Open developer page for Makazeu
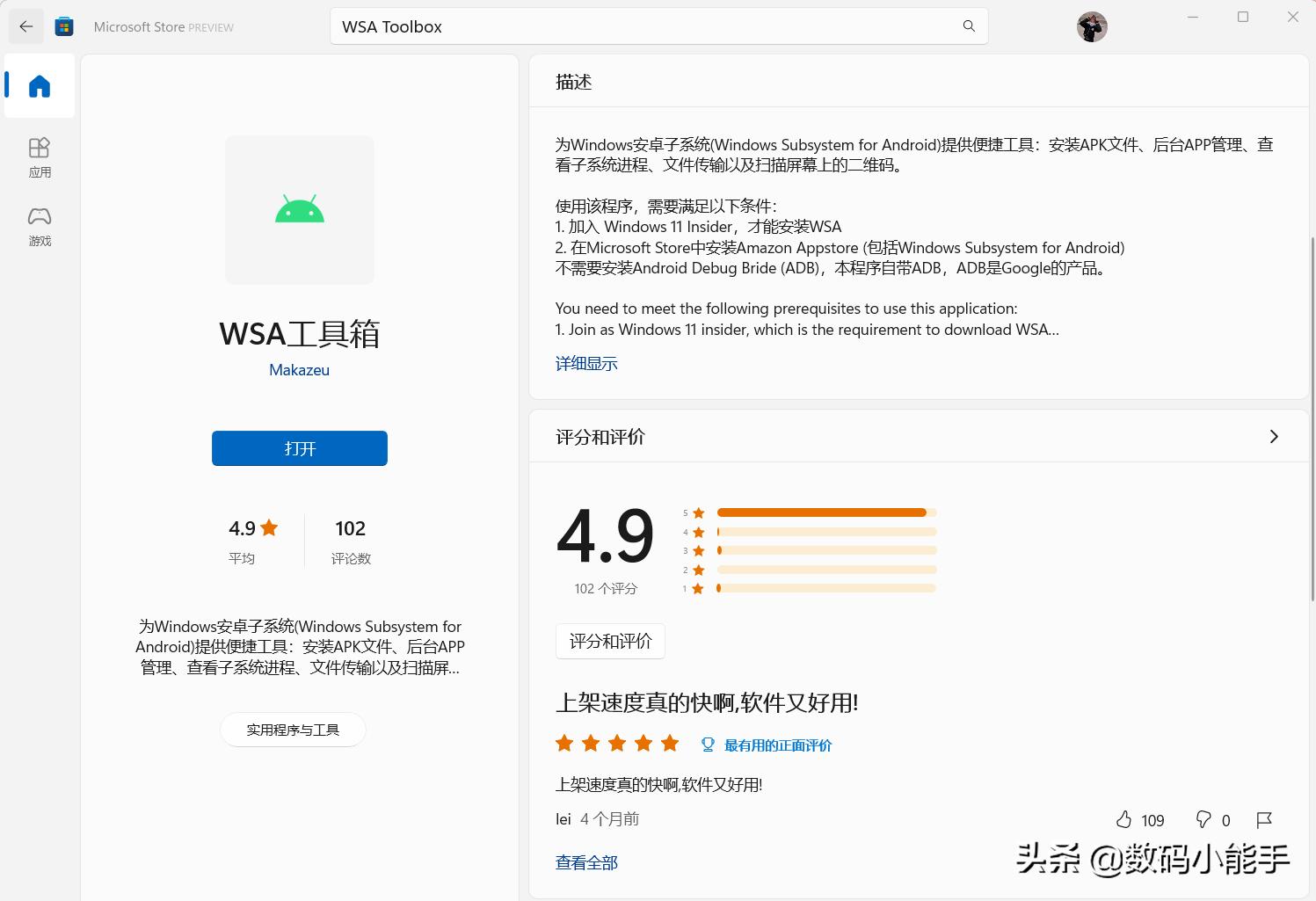This screenshot has width=1316, height=901. click(299, 369)
